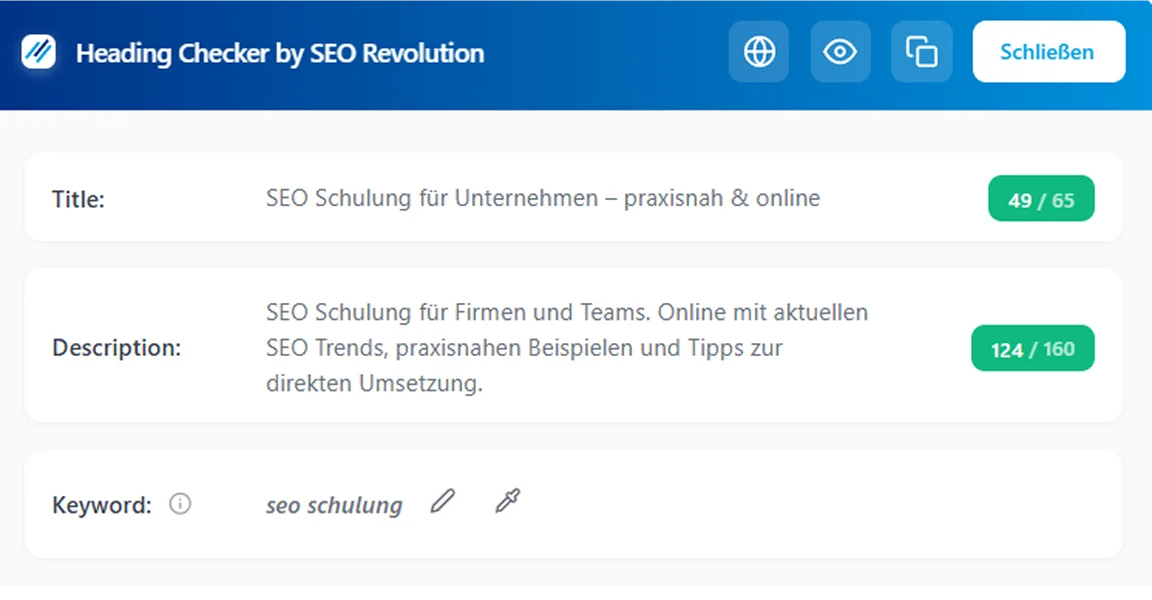Click the Description text block
The width and height of the screenshot is (1152, 600).
pyautogui.click(x=566, y=347)
